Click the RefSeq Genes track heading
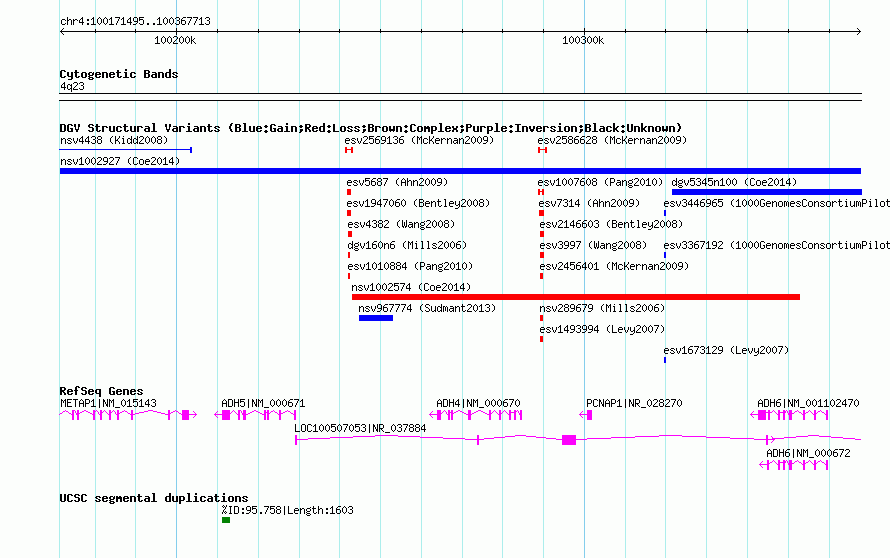 tap(101, 391)
